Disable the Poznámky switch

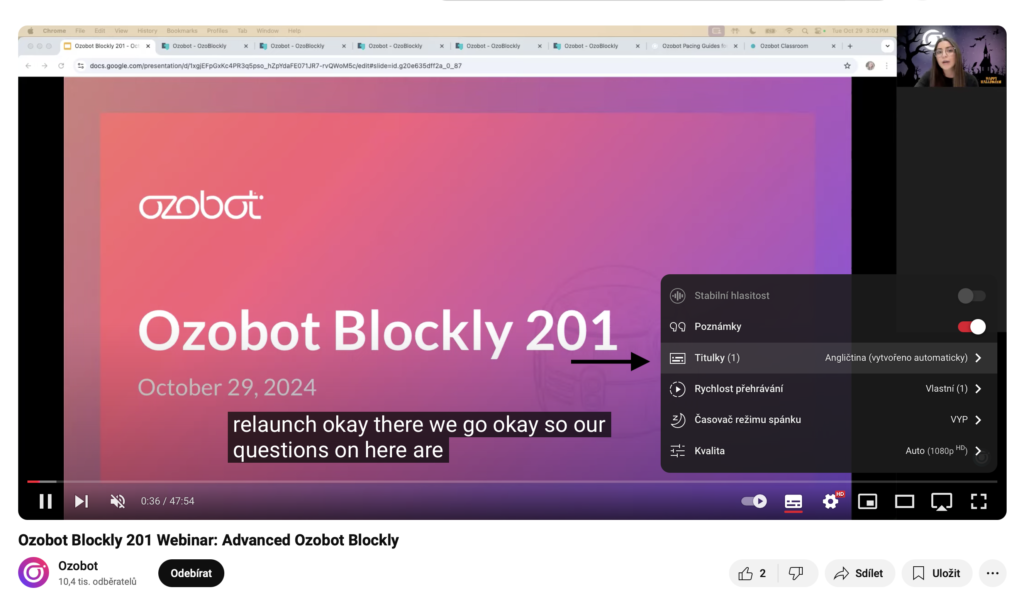coord(971,326)
